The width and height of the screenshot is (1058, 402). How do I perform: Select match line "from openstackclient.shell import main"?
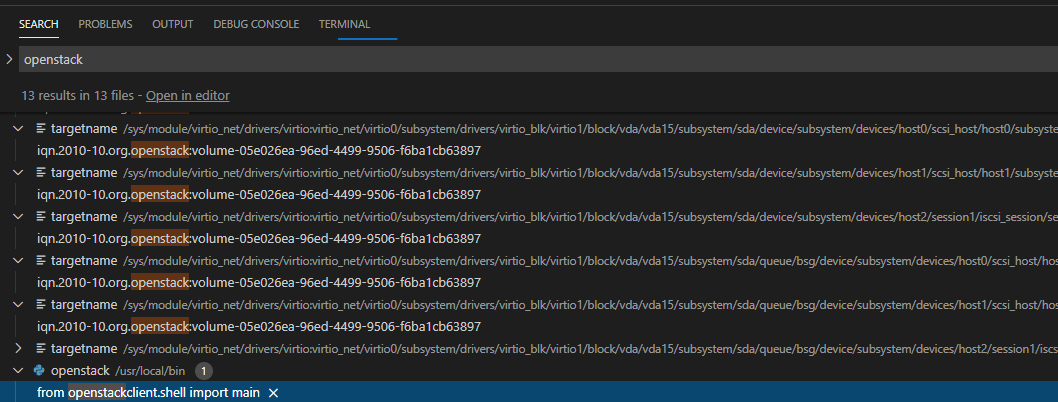[148, 393]
